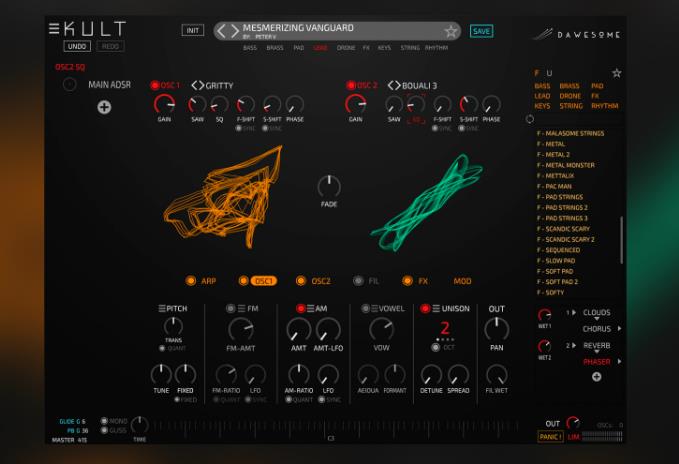Go to previous preset with left arrow
The image size is (679, 464).
click(x=221, y=31)
